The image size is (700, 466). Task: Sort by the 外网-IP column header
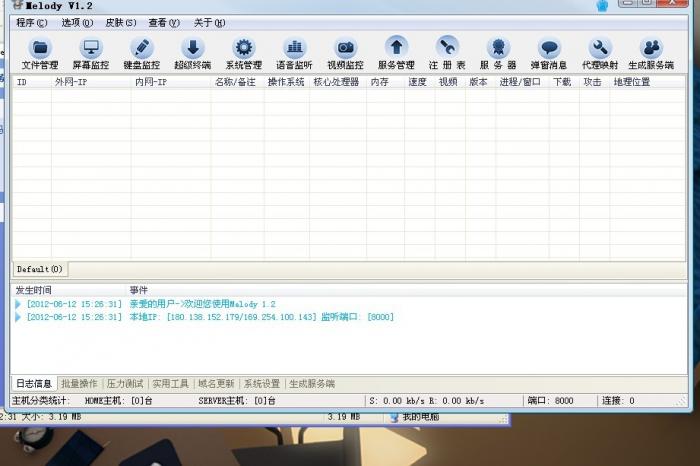coord(91,82)
